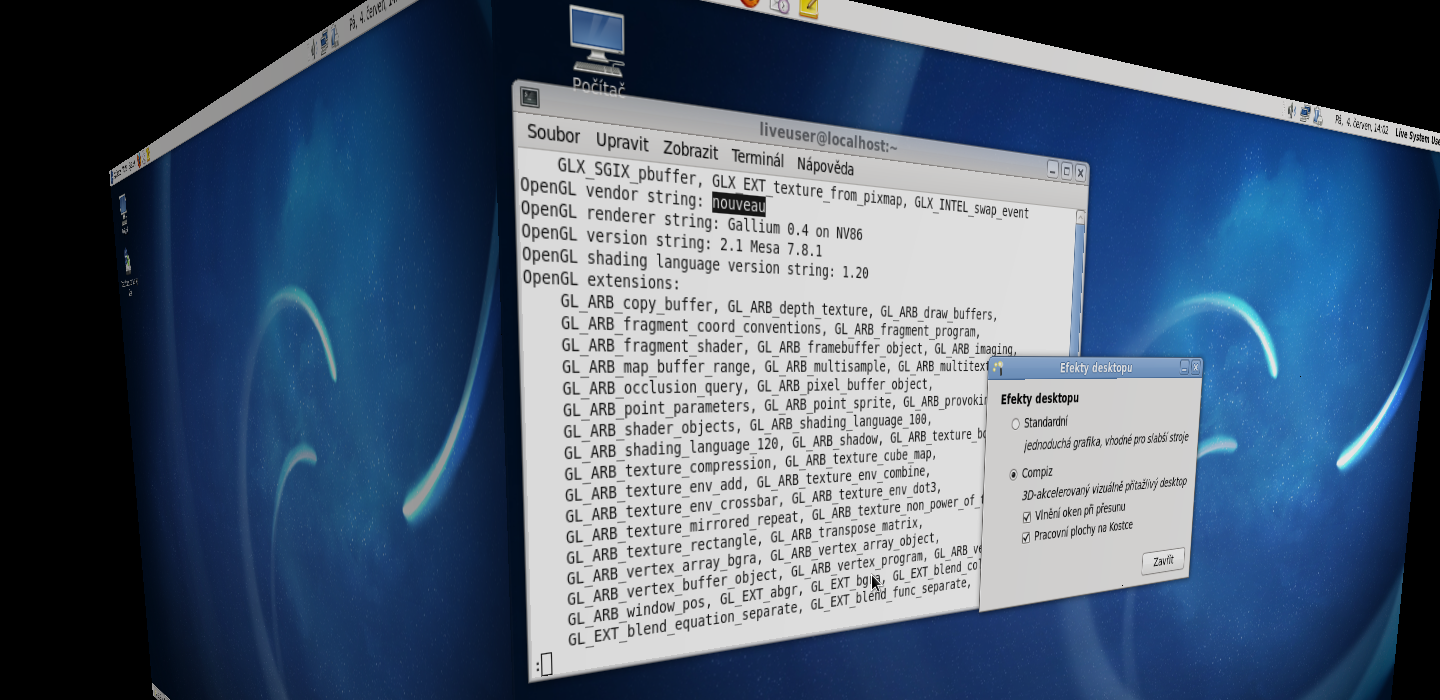The image size is (1440, 700).
Task: Launch the notes applet in the top panel
Action: click(x=808, y=8)
